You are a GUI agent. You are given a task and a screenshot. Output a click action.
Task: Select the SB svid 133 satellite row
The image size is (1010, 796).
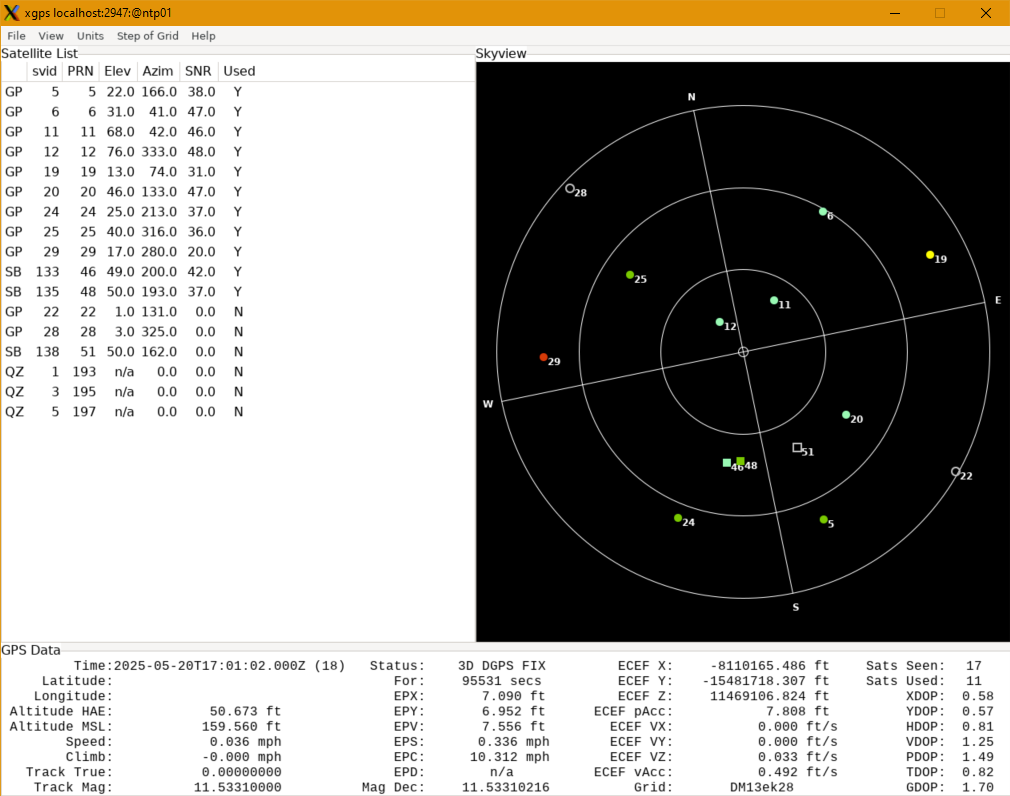(238, 272)
